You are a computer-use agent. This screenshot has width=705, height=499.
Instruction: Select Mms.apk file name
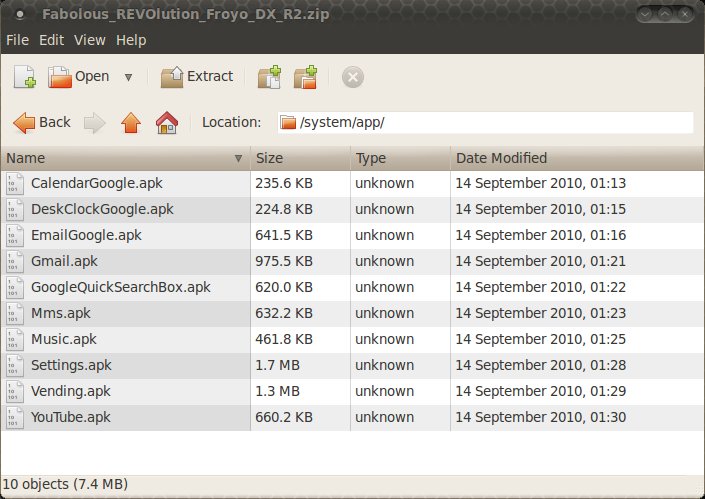pos(60,313)
